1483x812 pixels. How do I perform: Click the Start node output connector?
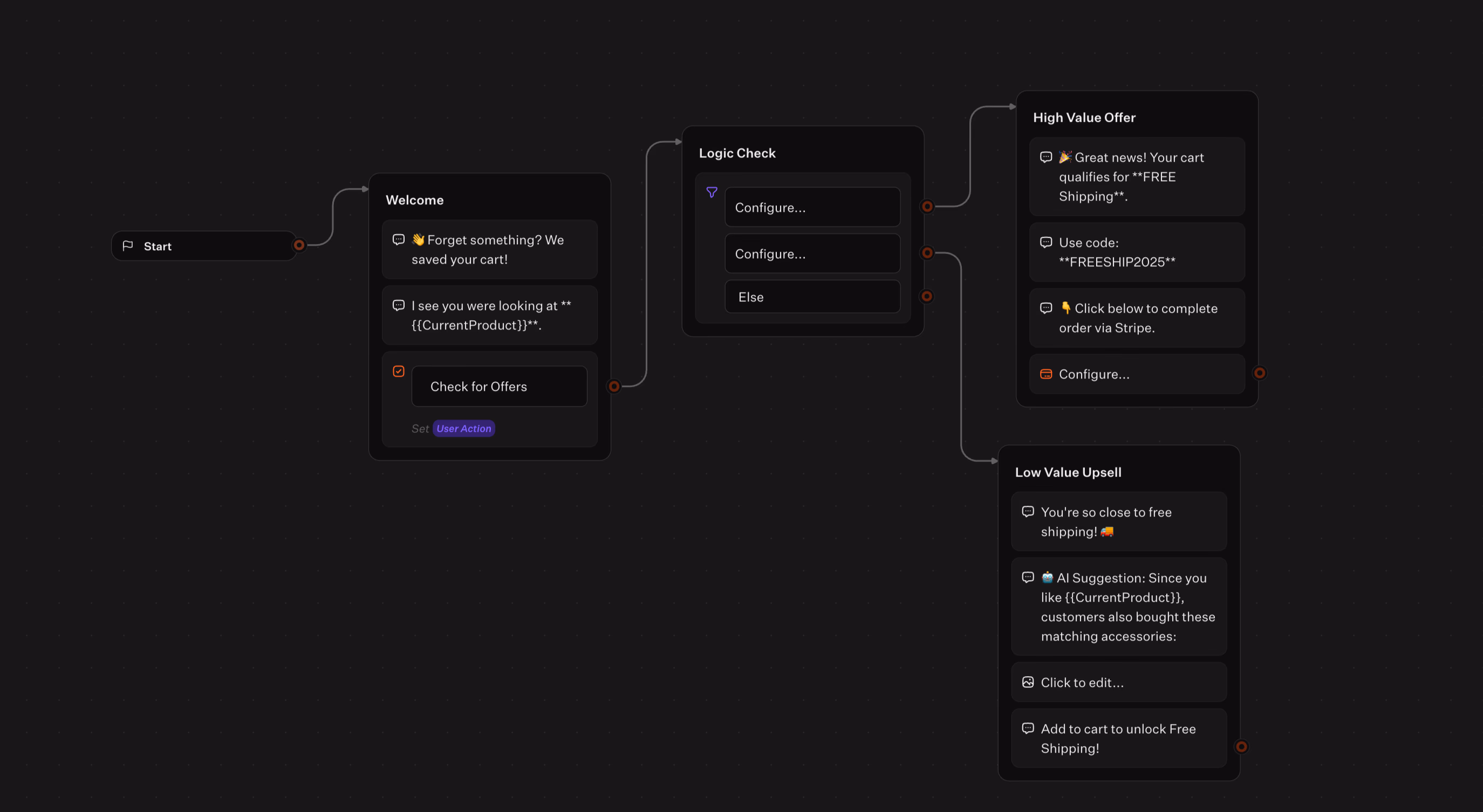tap(299, 245)
